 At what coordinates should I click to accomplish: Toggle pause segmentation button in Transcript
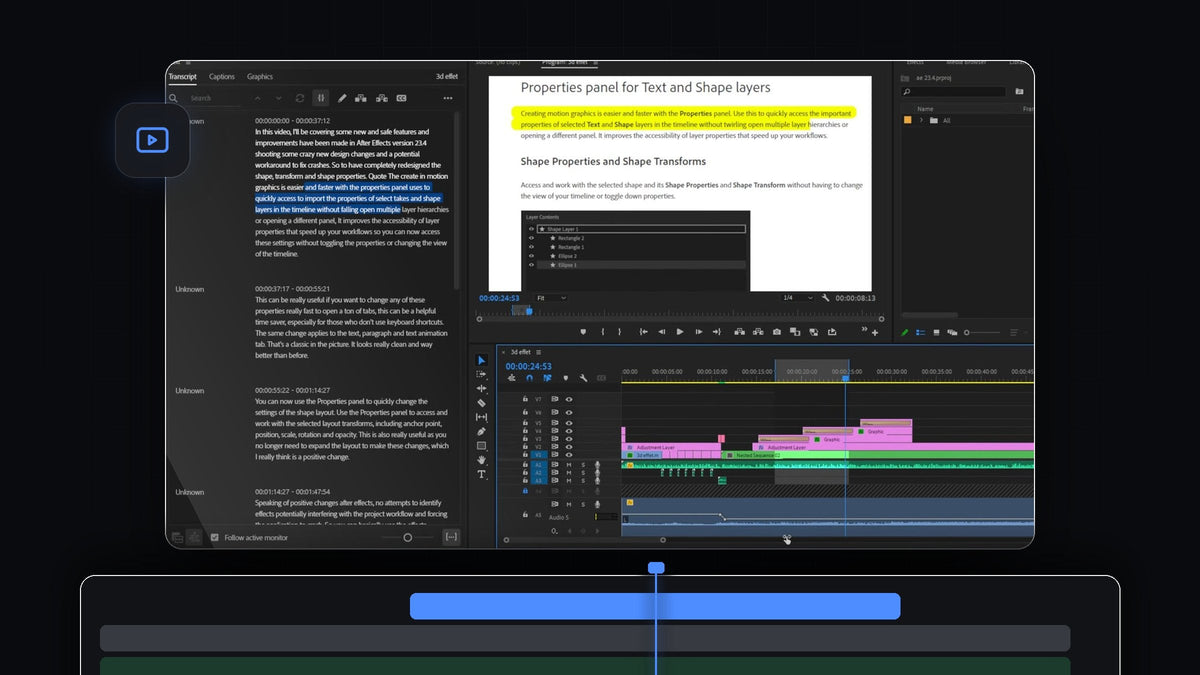(x=320, y=98)
